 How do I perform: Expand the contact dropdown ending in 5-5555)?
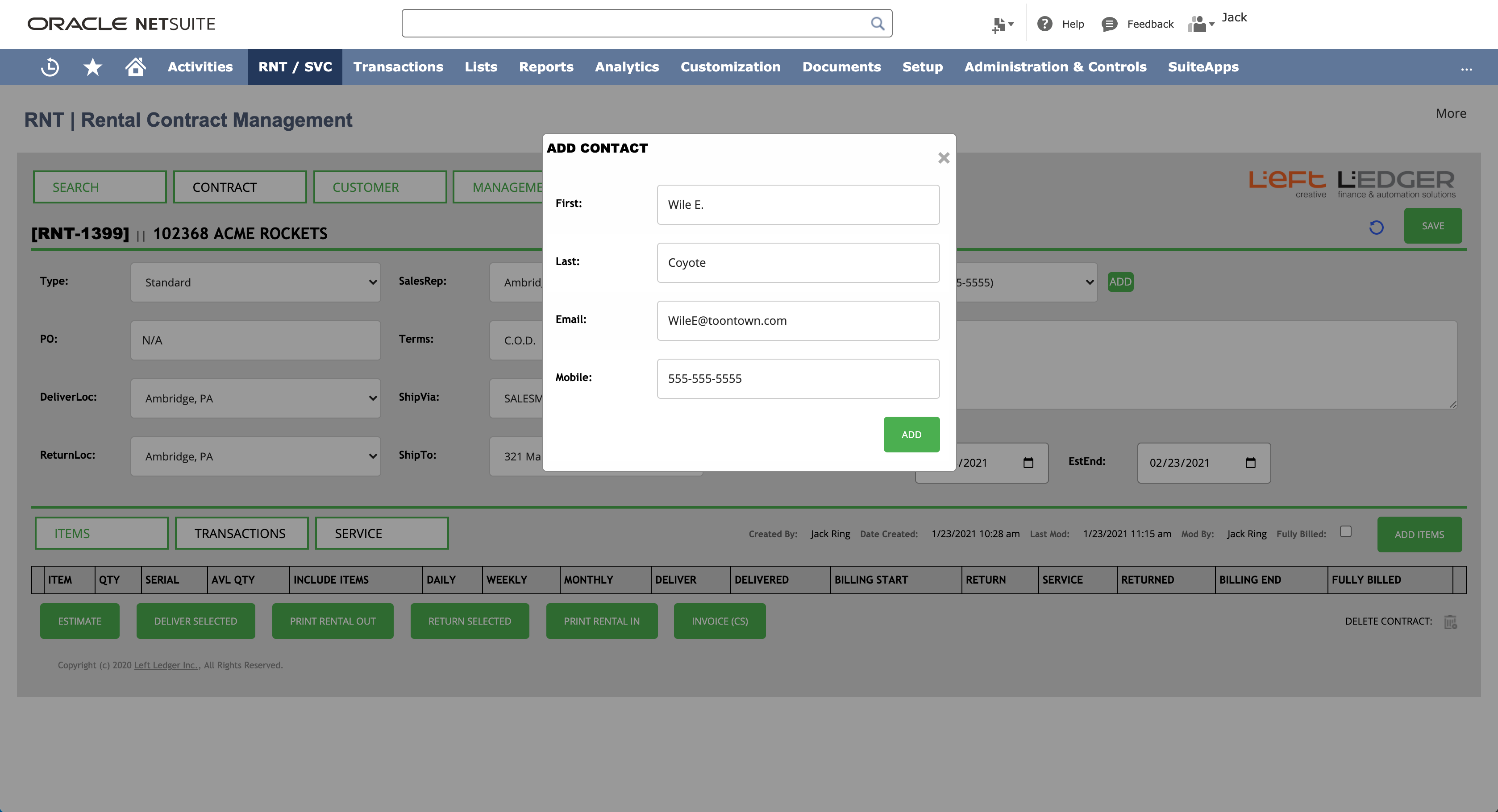pyautogui.click(x=1027, y=282)
